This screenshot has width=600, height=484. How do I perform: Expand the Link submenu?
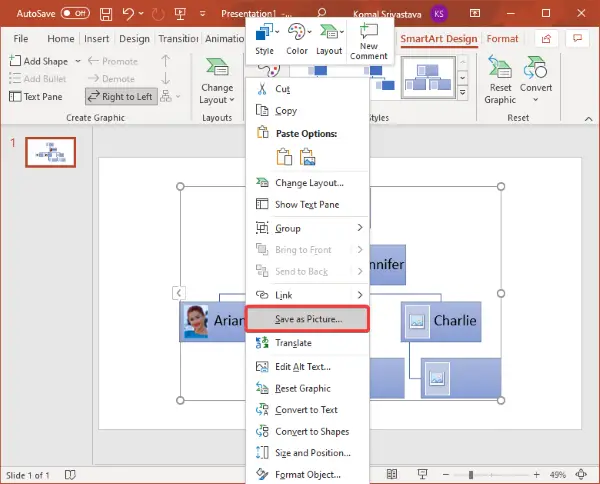pos(307,295)
